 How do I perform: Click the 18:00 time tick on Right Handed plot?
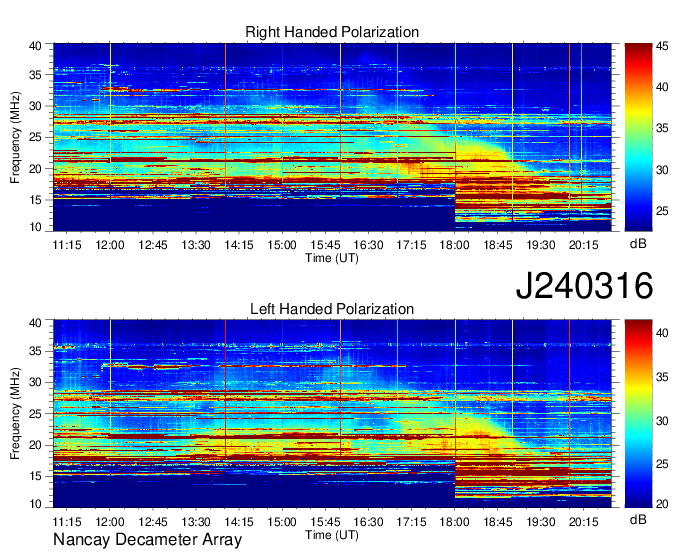point(454,245)
